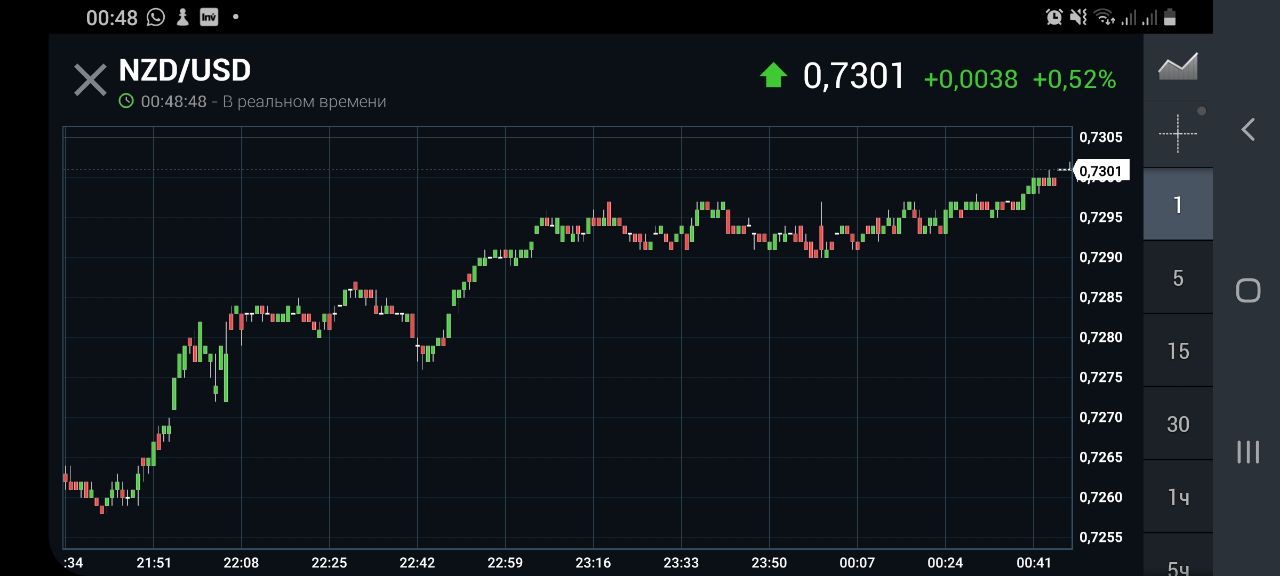
Task: Switch to the 30 minute timeframe
Action: (1178, 424)
